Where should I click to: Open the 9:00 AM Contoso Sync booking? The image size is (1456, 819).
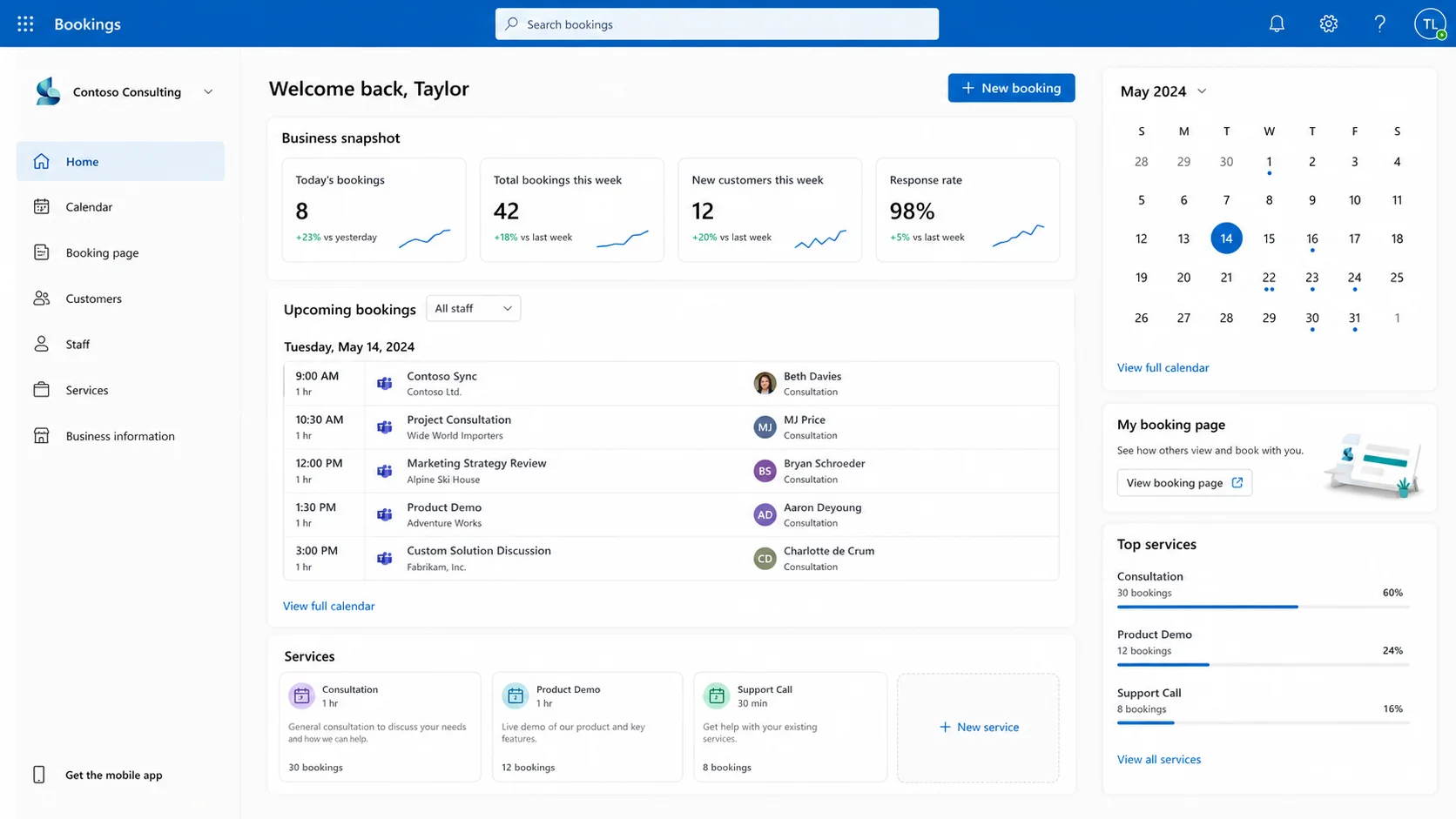tap(671, 383)
